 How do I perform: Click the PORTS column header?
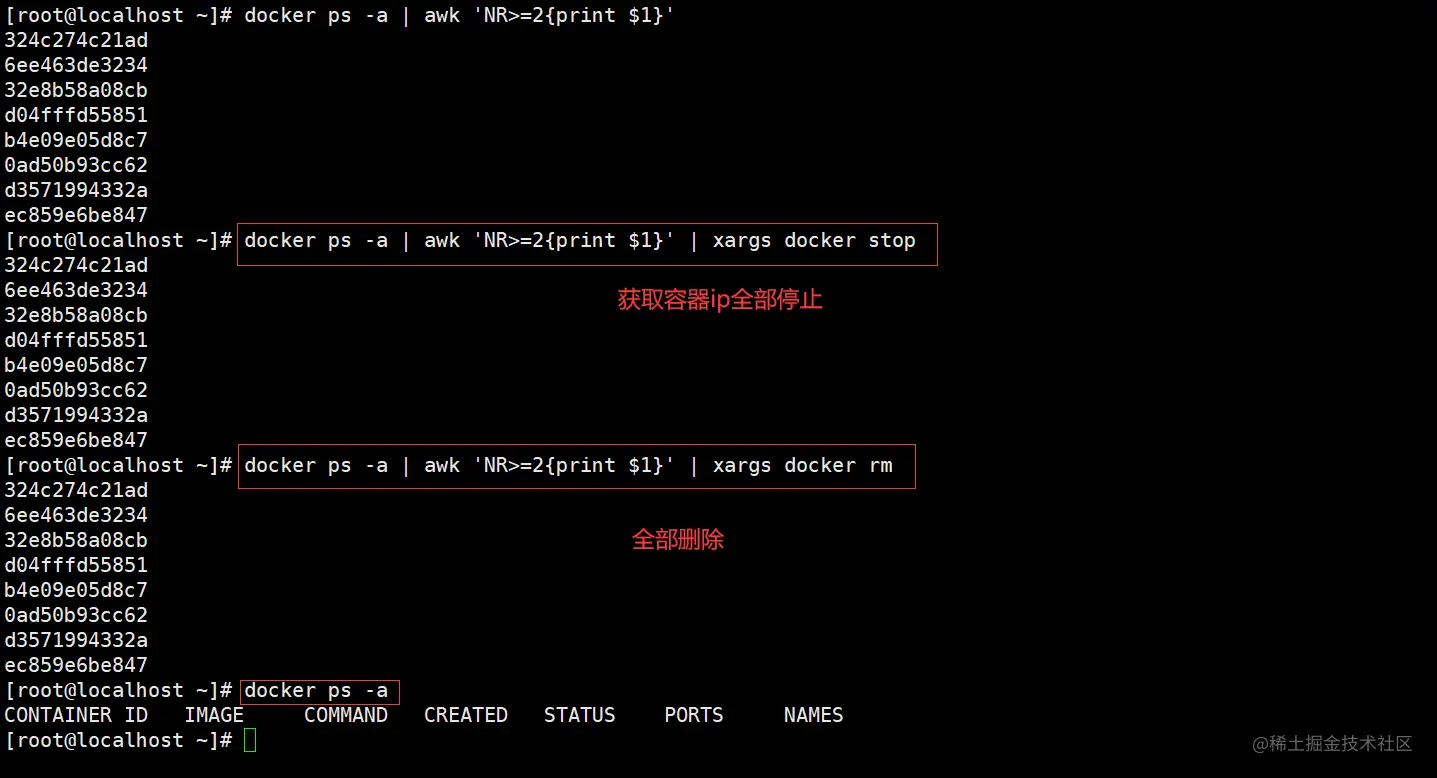[694, 715]
